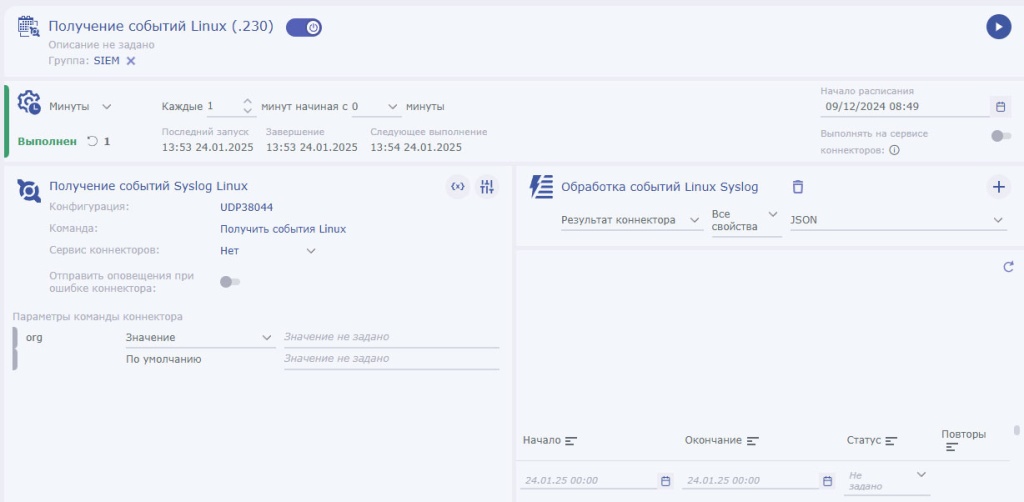The width and height of the screenshot is (1024, 502).
Task: Open connector settings sliders icon
Action: [x=487, y=186]
